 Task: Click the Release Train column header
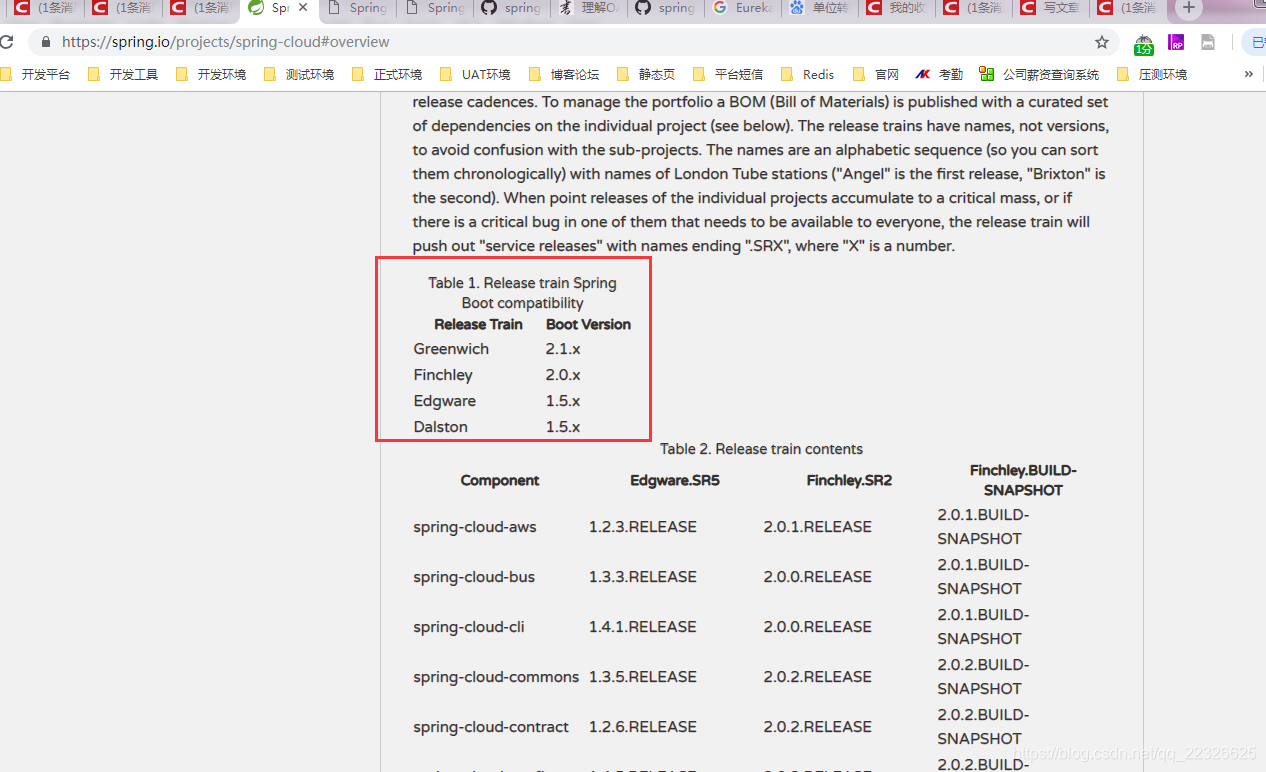point(478,324)
